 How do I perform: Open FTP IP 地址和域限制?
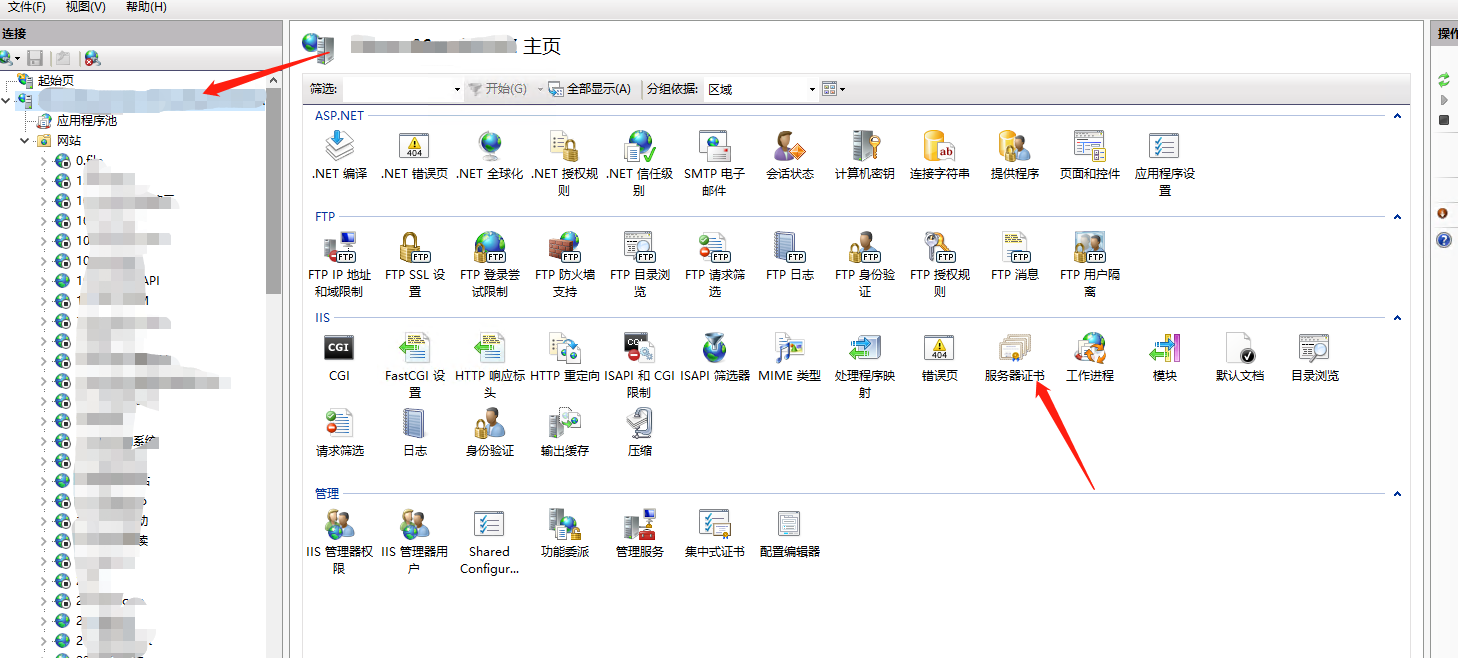[340, 265]
